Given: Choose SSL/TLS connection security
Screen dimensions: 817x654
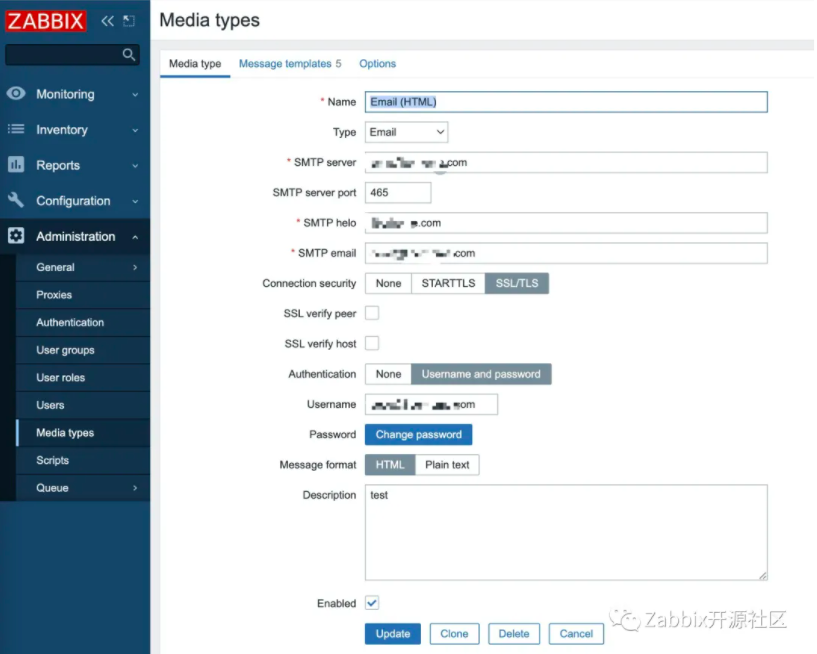Looking at the screenshot, I should (x=517, y=283).
